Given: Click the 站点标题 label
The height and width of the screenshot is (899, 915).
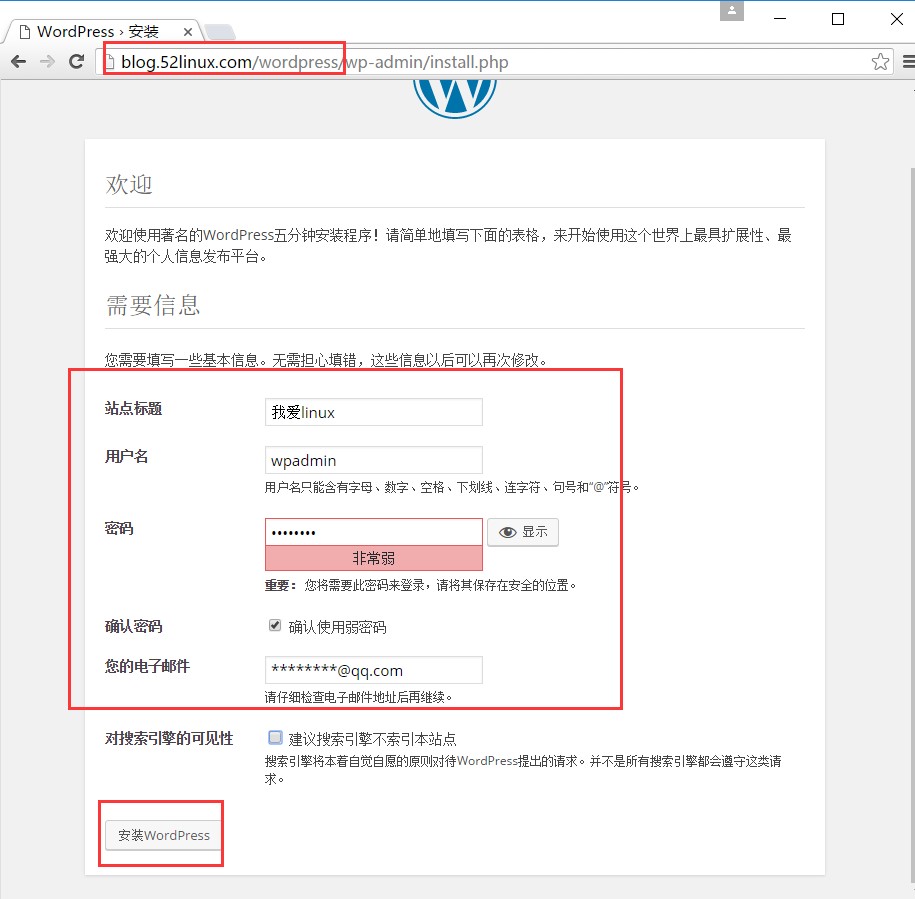Looking at the screenshot, I should (x=133, y=408).
